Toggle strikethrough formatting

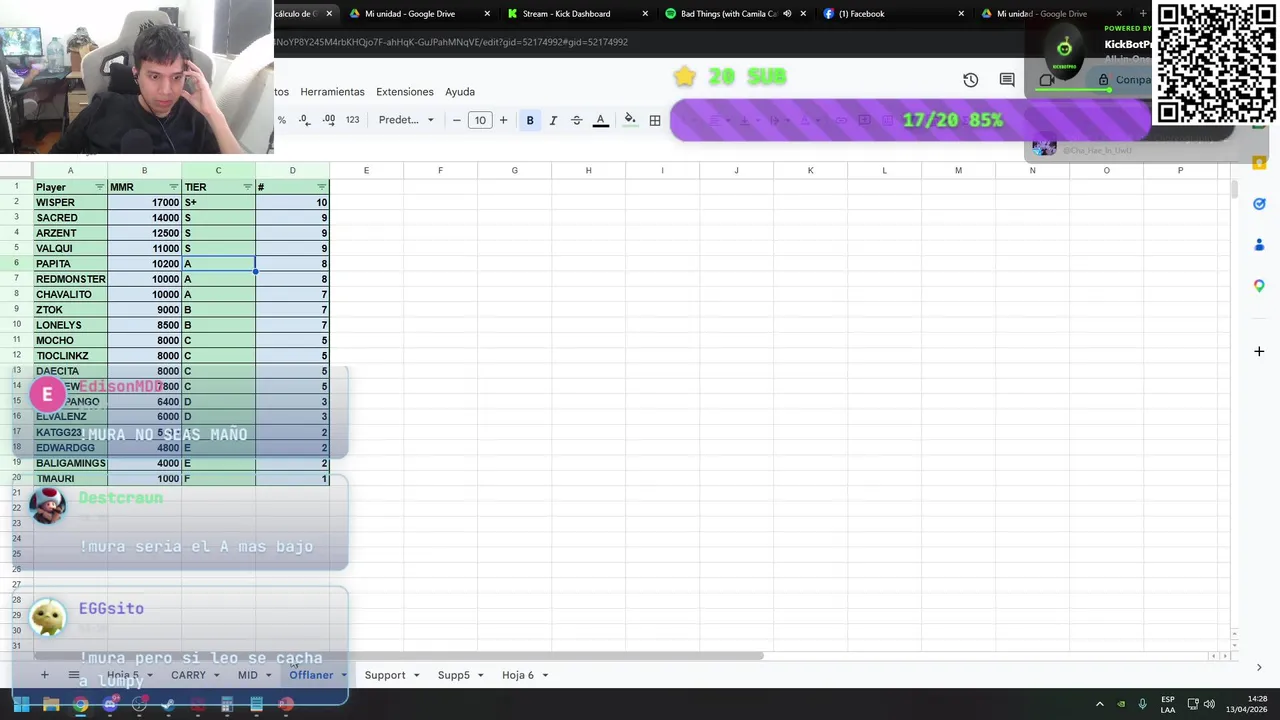[576, 120]
